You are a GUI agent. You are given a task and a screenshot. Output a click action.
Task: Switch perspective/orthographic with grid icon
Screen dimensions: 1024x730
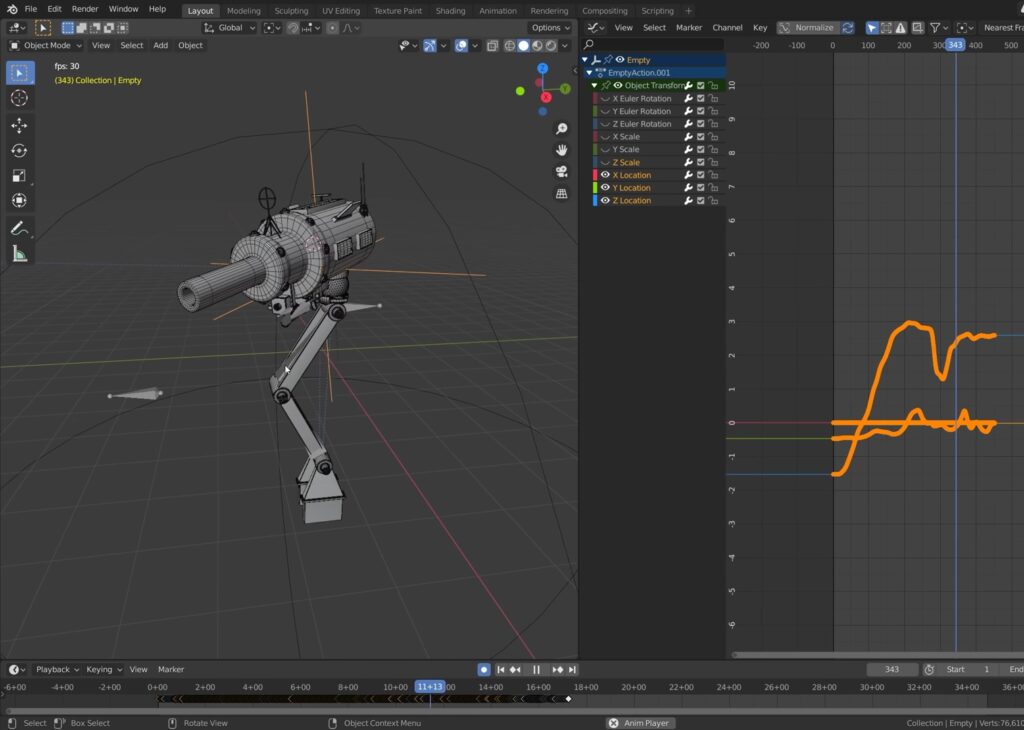tap(561, 193)
